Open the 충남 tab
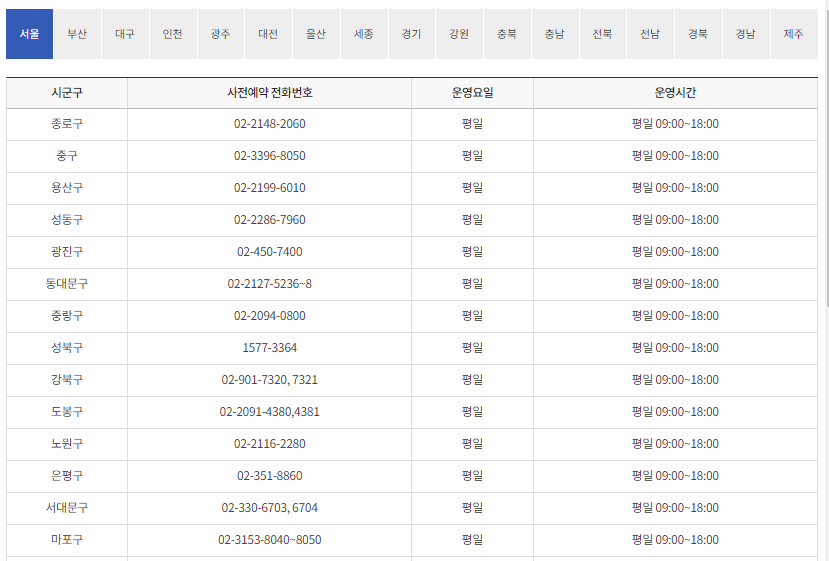This screenshot has width=829, height=561. 555,34
